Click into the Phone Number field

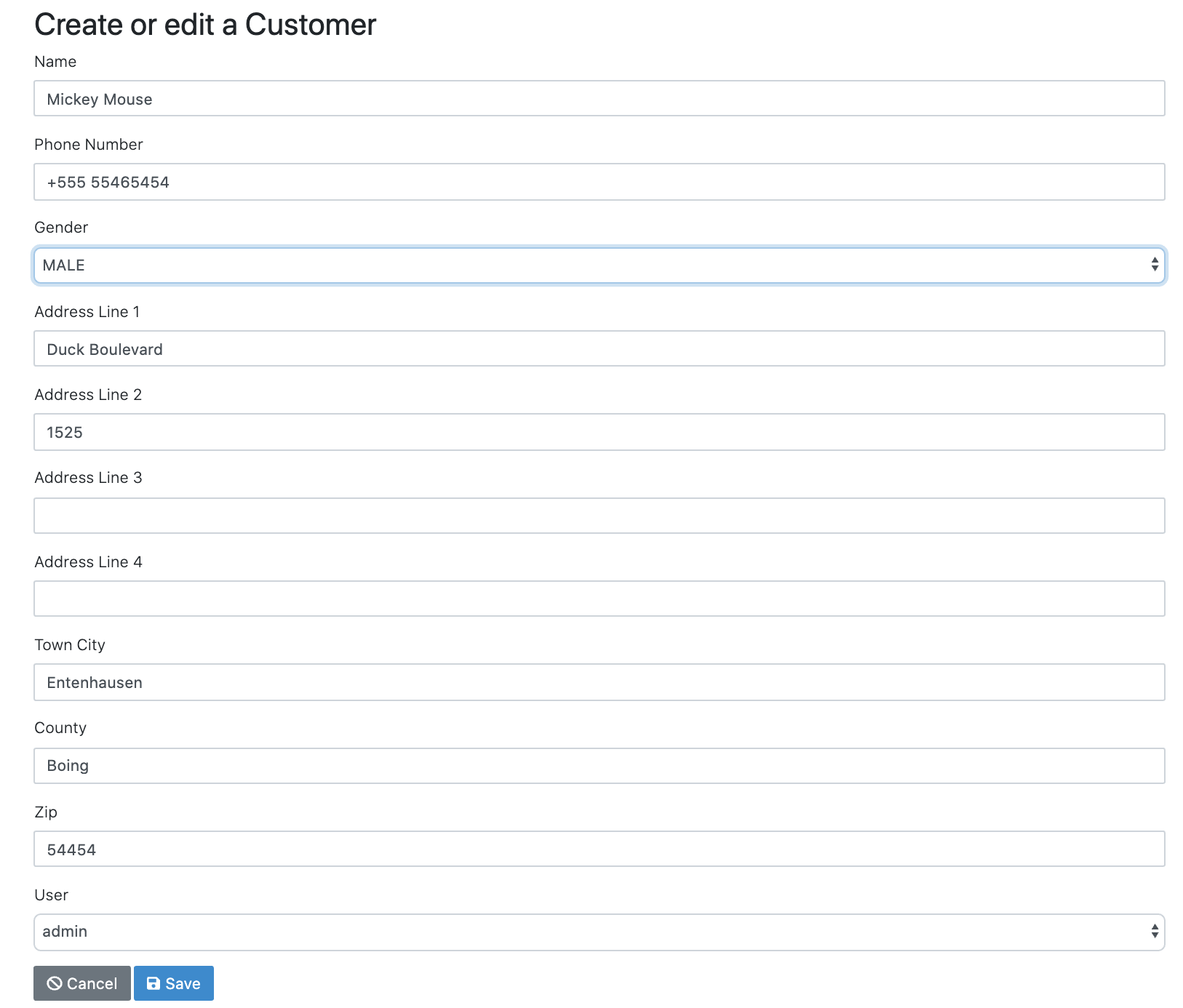[598, 182]
